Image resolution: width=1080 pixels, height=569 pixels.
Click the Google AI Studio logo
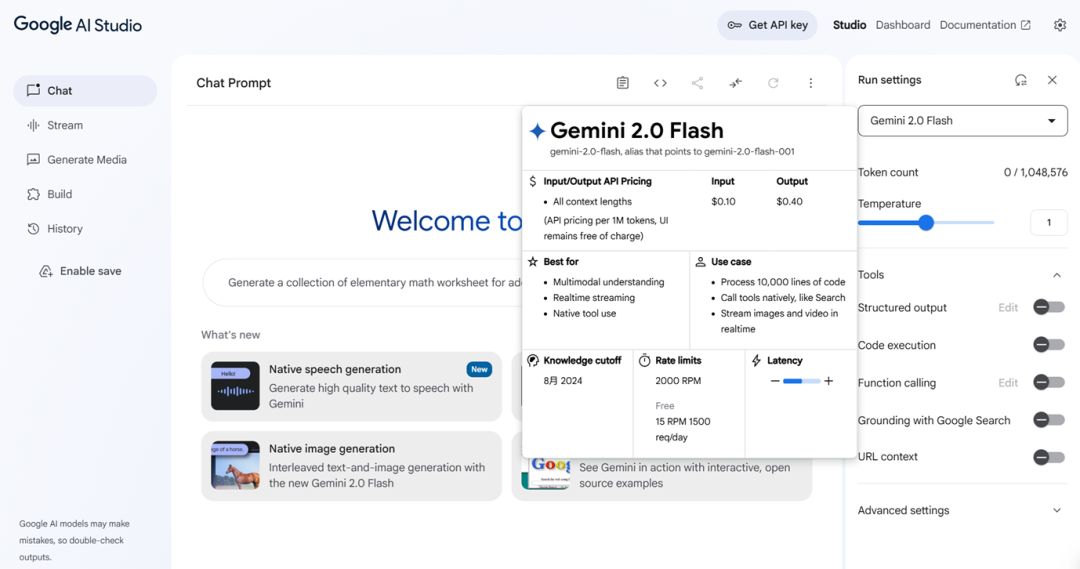click(x=78, y=25)
